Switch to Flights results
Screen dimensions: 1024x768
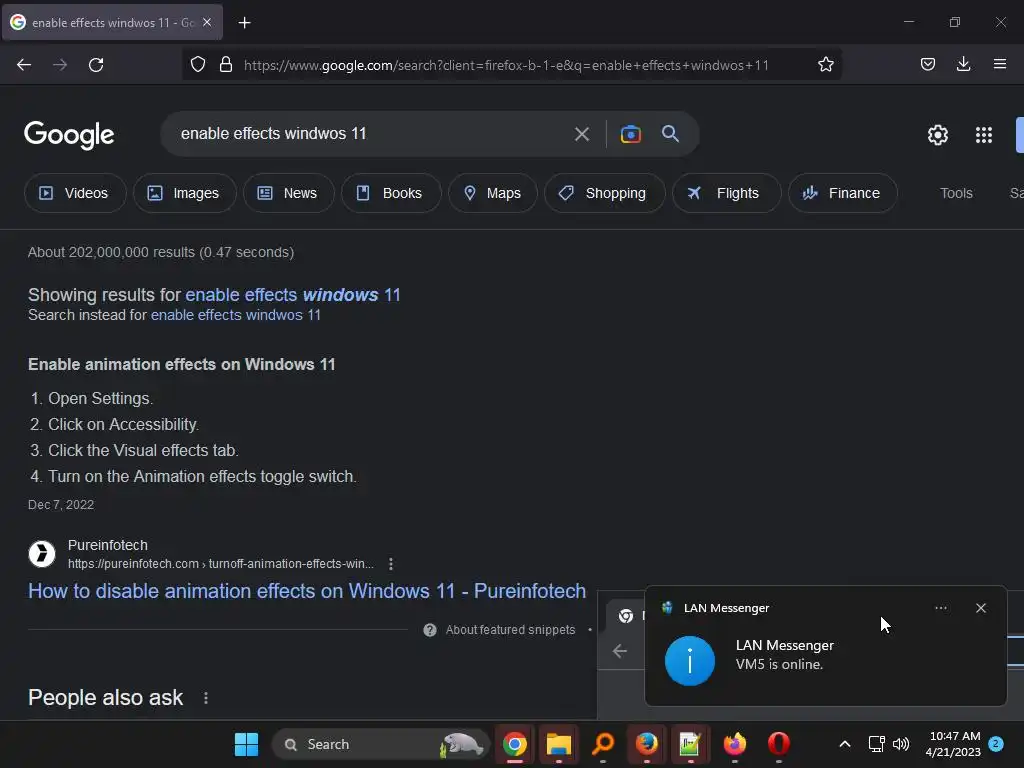[726, 193]
